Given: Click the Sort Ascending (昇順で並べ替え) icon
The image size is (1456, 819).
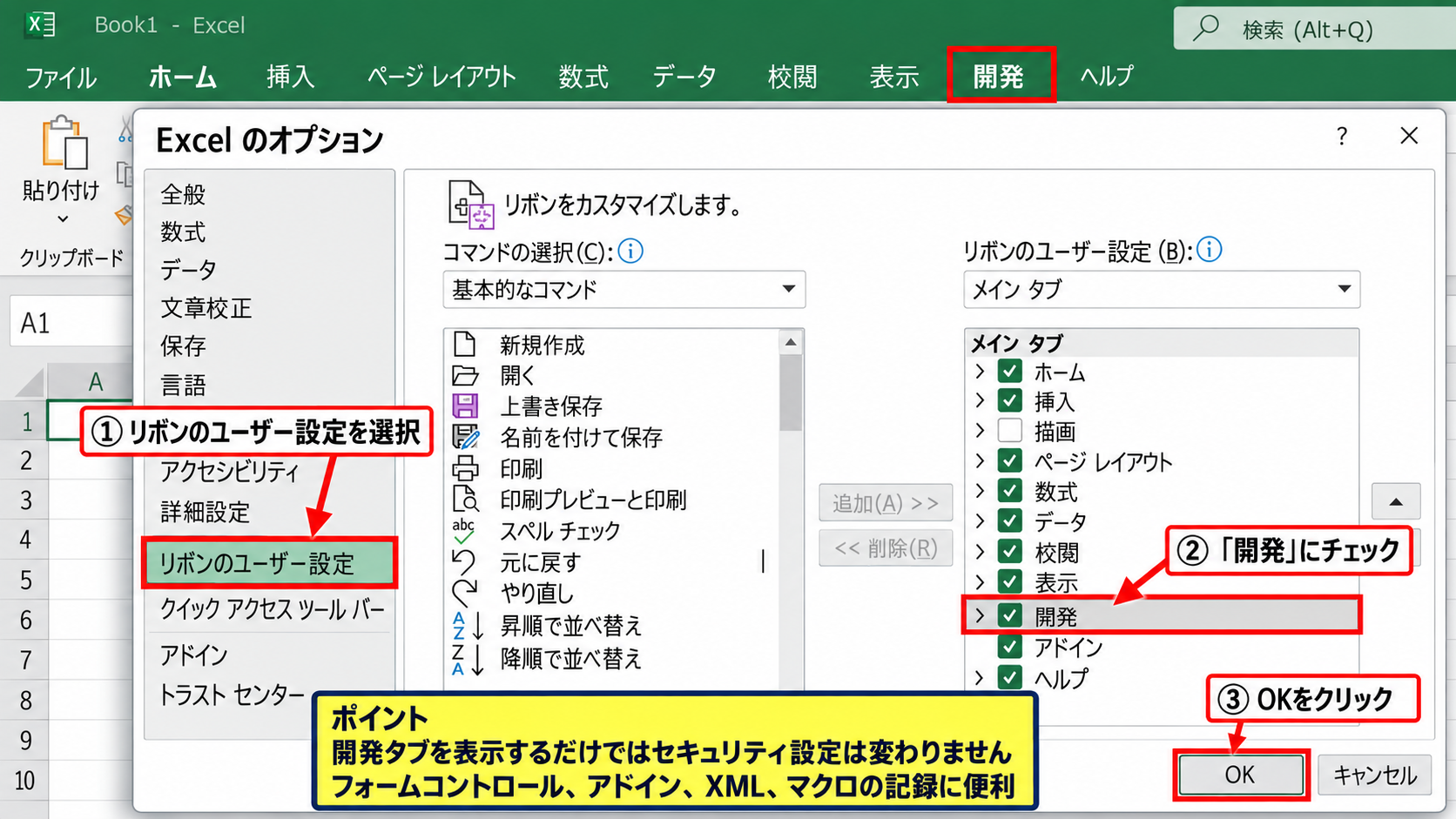Looking at the screenshot, I should 468,626.
